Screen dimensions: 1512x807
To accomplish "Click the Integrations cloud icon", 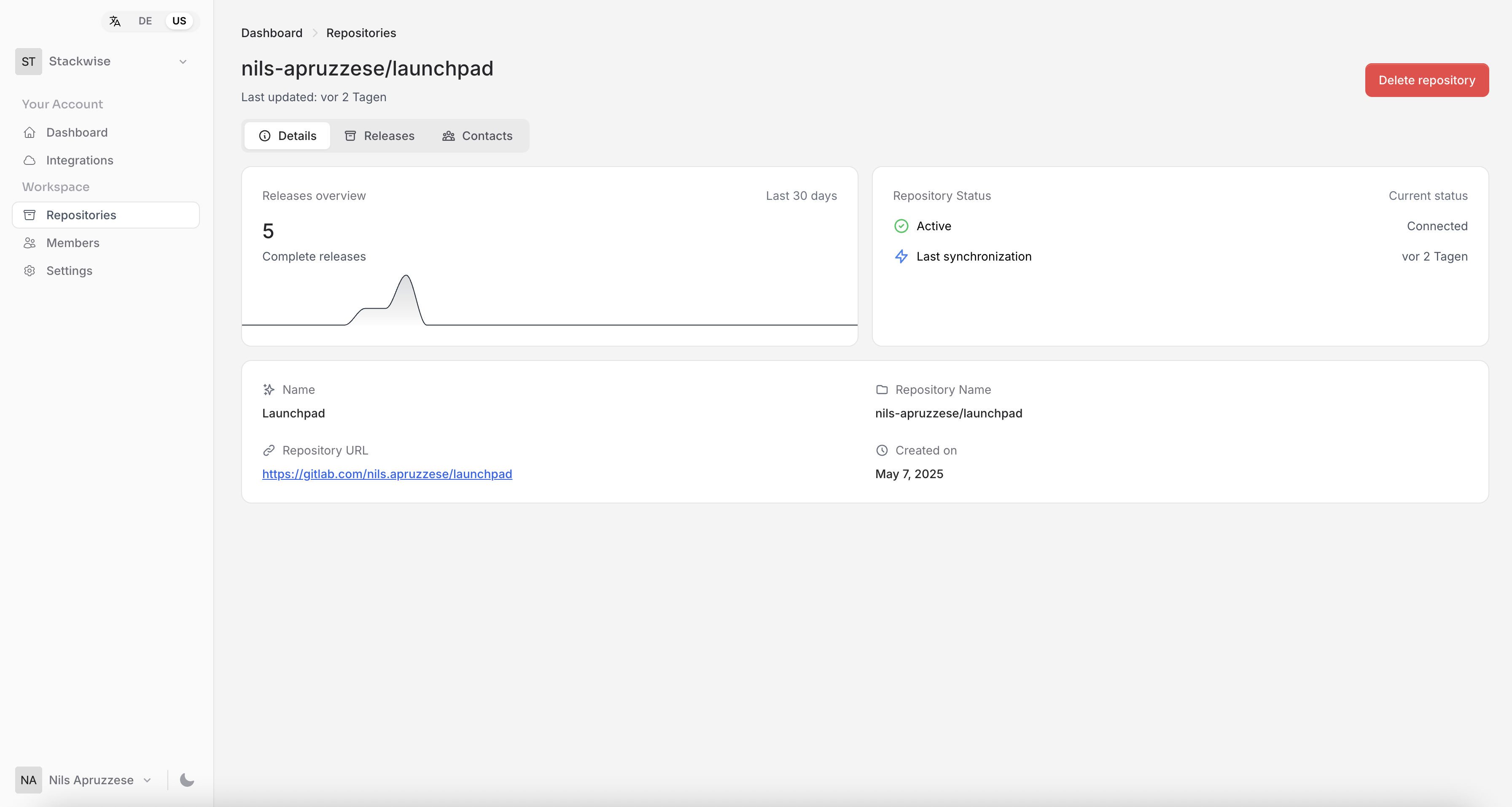I will (x=30, y=160).
